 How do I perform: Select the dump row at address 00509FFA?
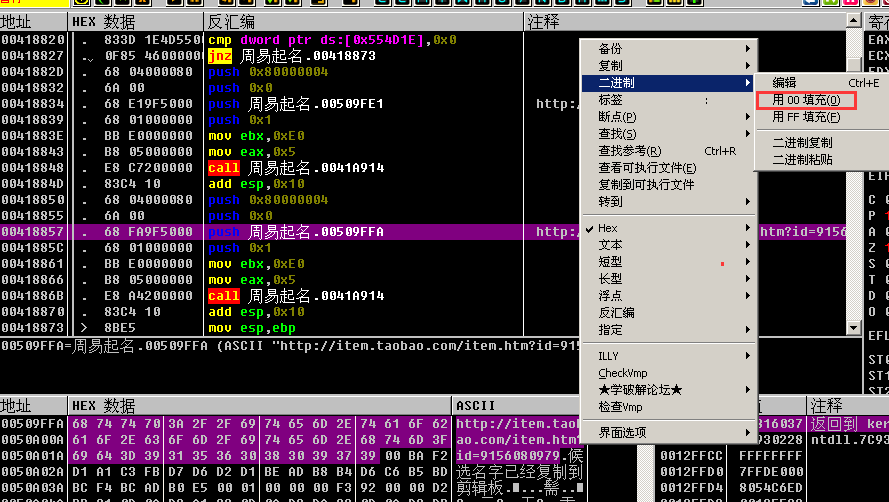coord(289,424)
